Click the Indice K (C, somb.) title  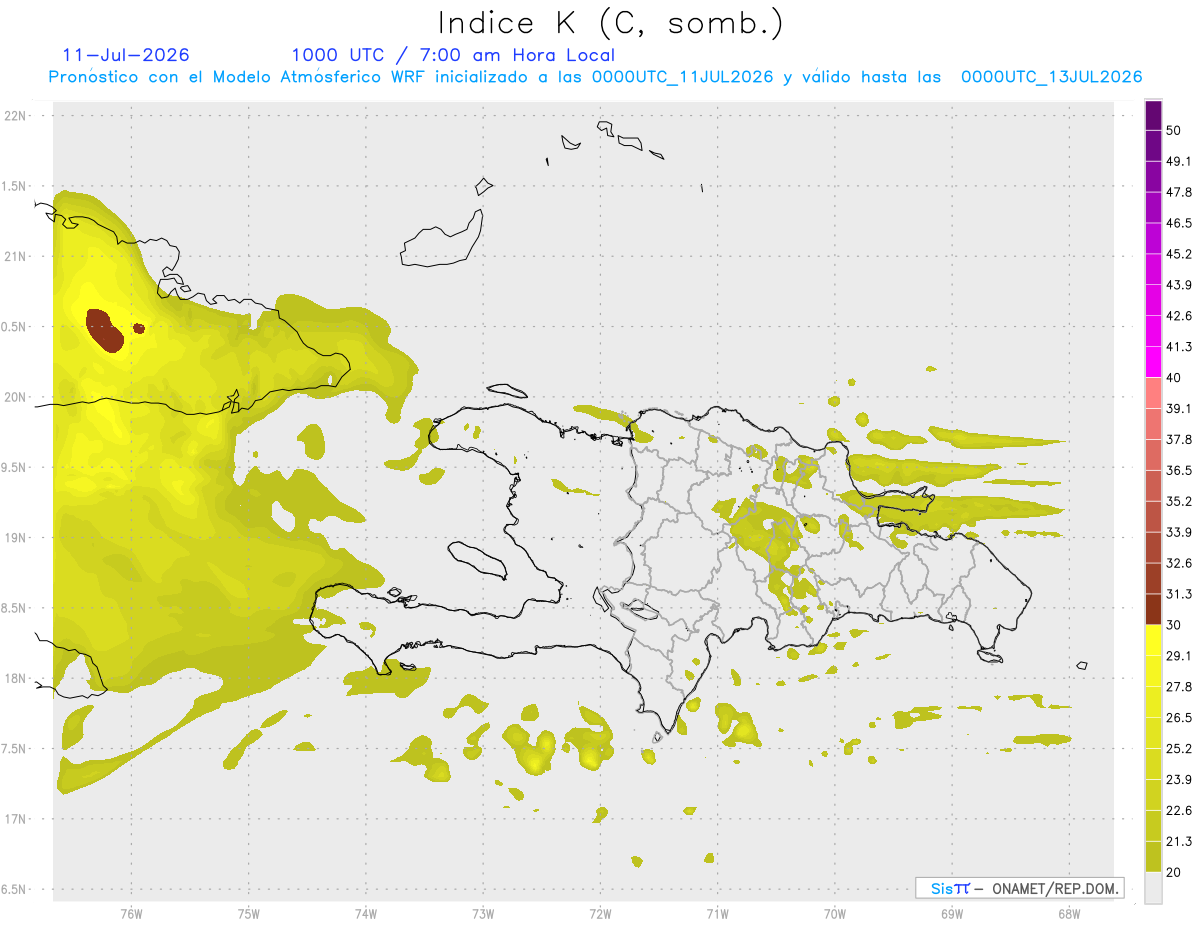click(x=611, y=23)
